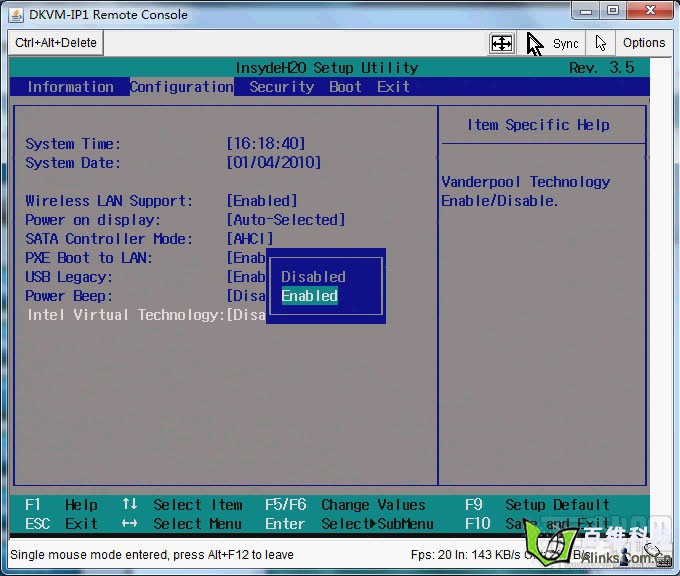Select the Boot menu tab
The image size is (680, 576).
coord(345,87)
